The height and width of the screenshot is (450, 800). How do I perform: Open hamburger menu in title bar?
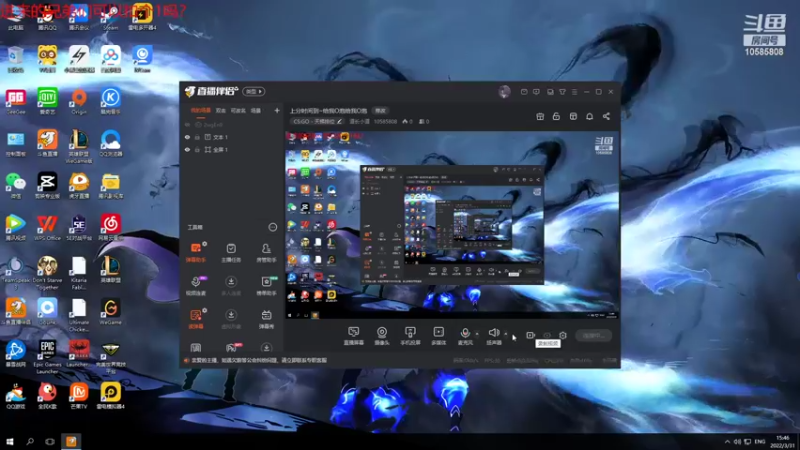pos(574,92)
